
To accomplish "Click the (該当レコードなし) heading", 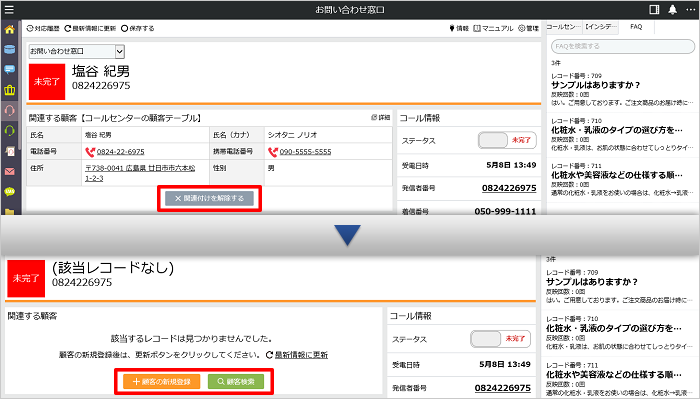I will coord(113,267).
